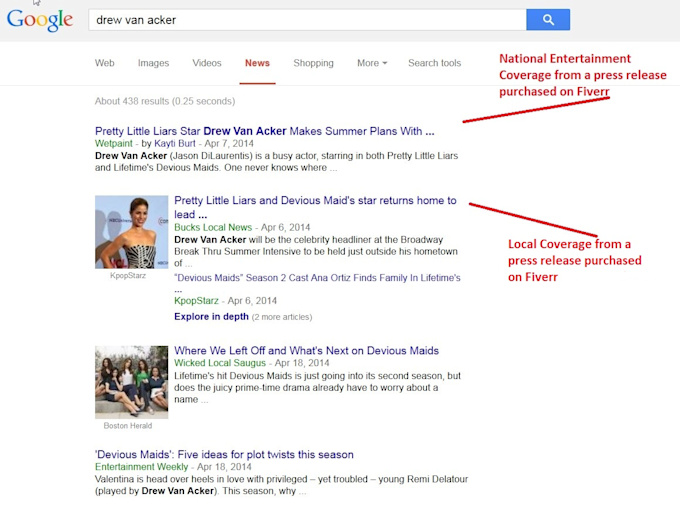Select the News tab
Screen dimensions: 680x510
[x=257, y=63]
